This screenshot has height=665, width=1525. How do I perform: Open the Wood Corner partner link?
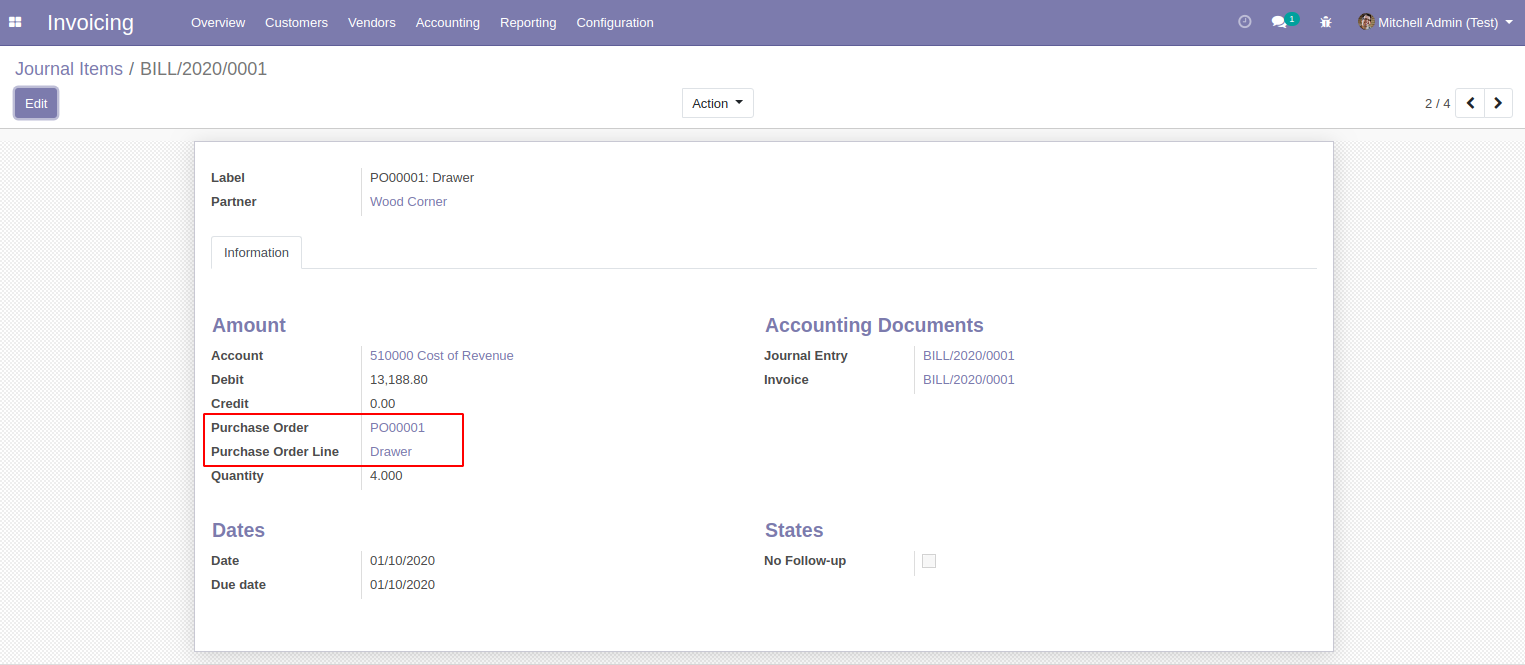[x=408, y=201]
